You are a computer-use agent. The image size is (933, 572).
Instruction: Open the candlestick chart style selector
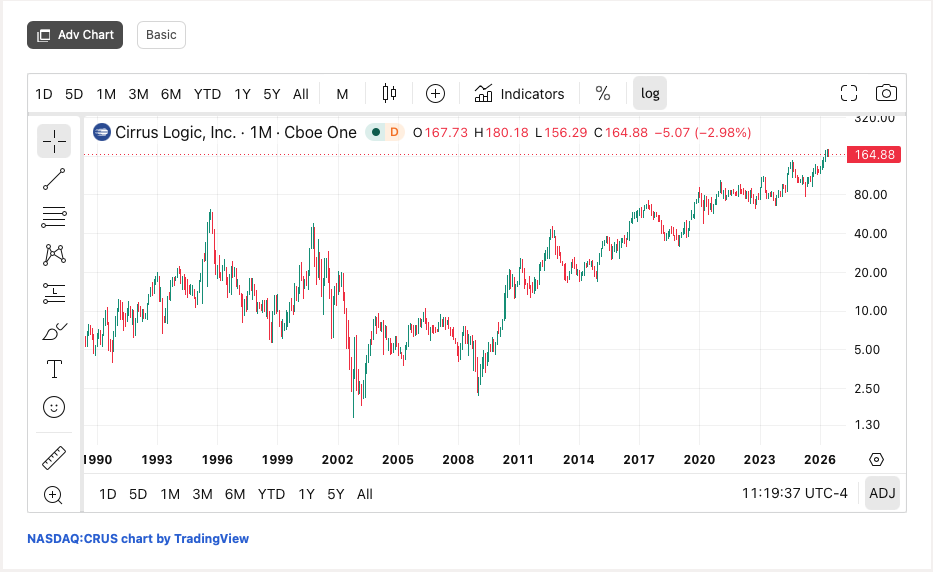[x=389, y=93]
